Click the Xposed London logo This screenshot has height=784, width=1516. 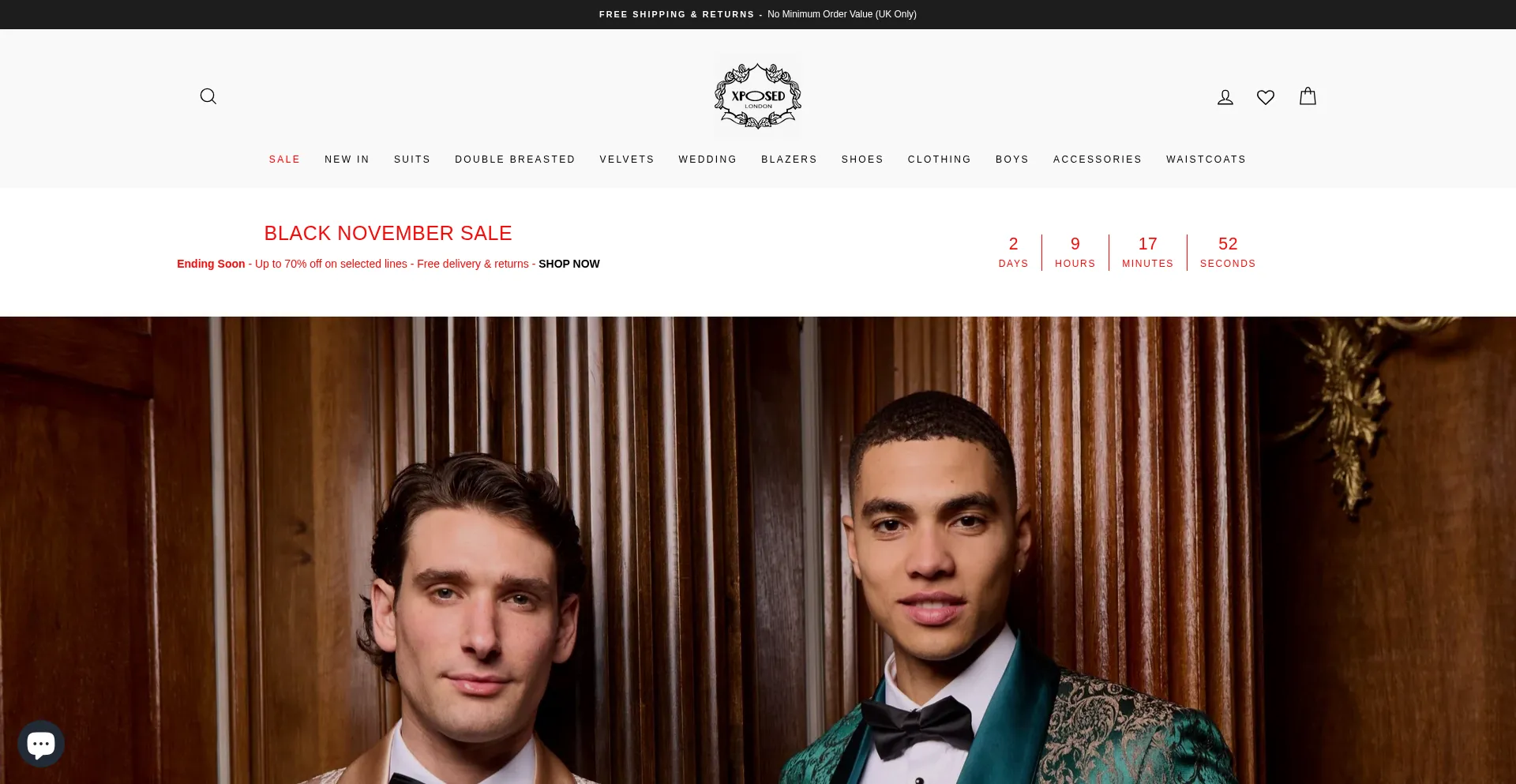tap(758, 96)
